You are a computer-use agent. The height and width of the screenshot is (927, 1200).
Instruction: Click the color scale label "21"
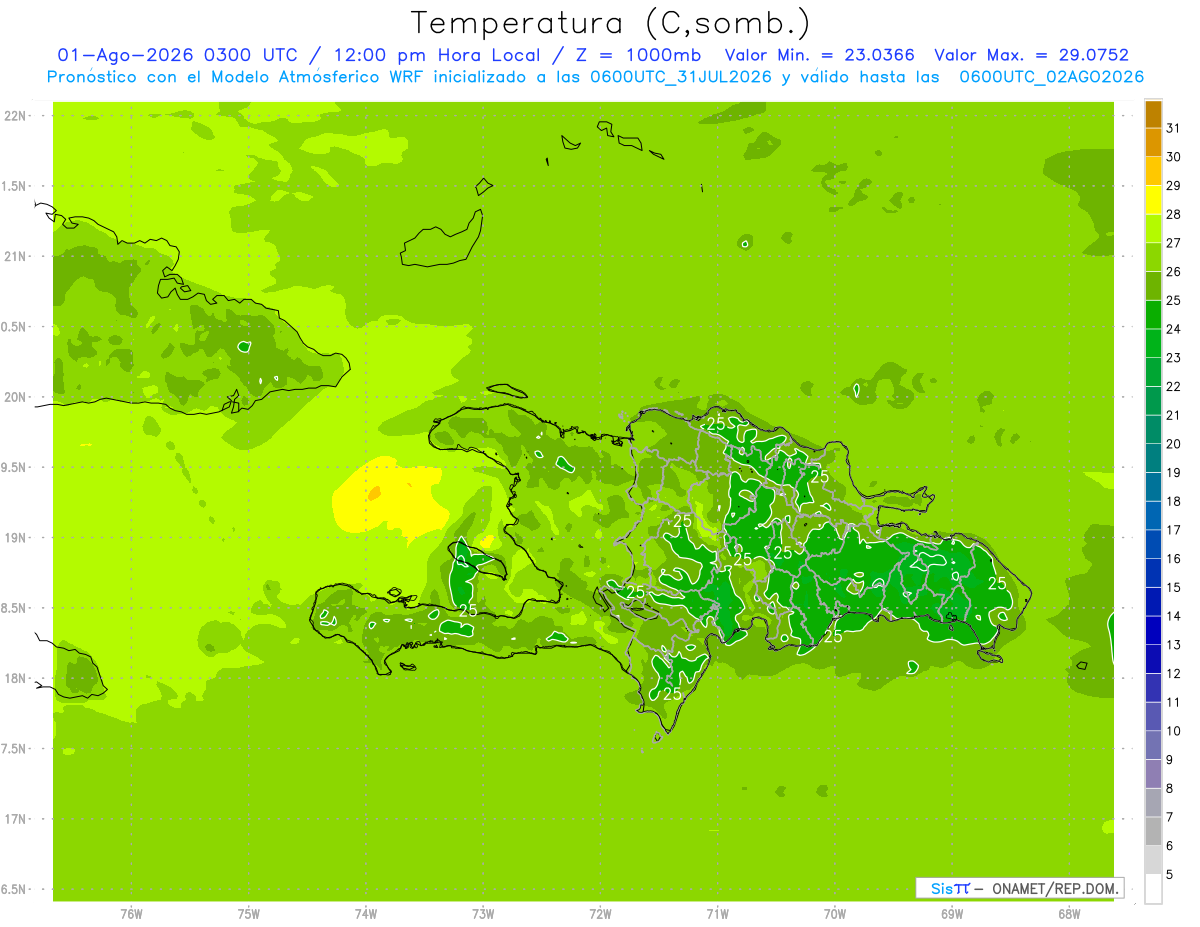pos(1174,415)
